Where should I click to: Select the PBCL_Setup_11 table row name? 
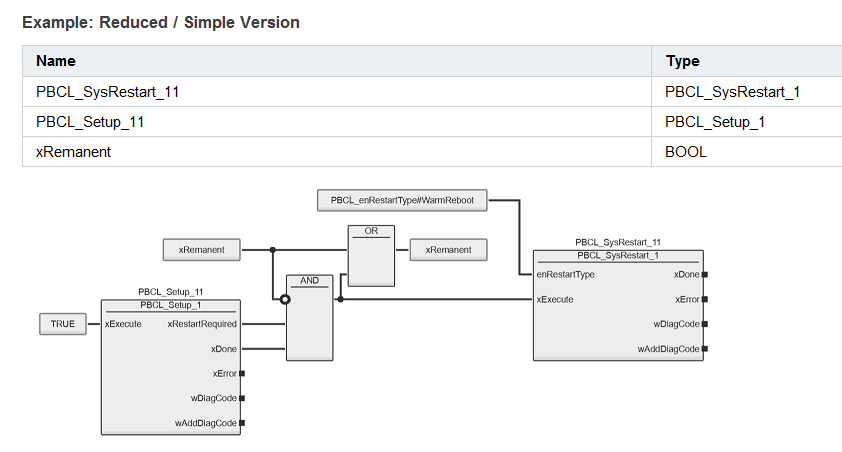pyautogui.click(x=90, y=122)
